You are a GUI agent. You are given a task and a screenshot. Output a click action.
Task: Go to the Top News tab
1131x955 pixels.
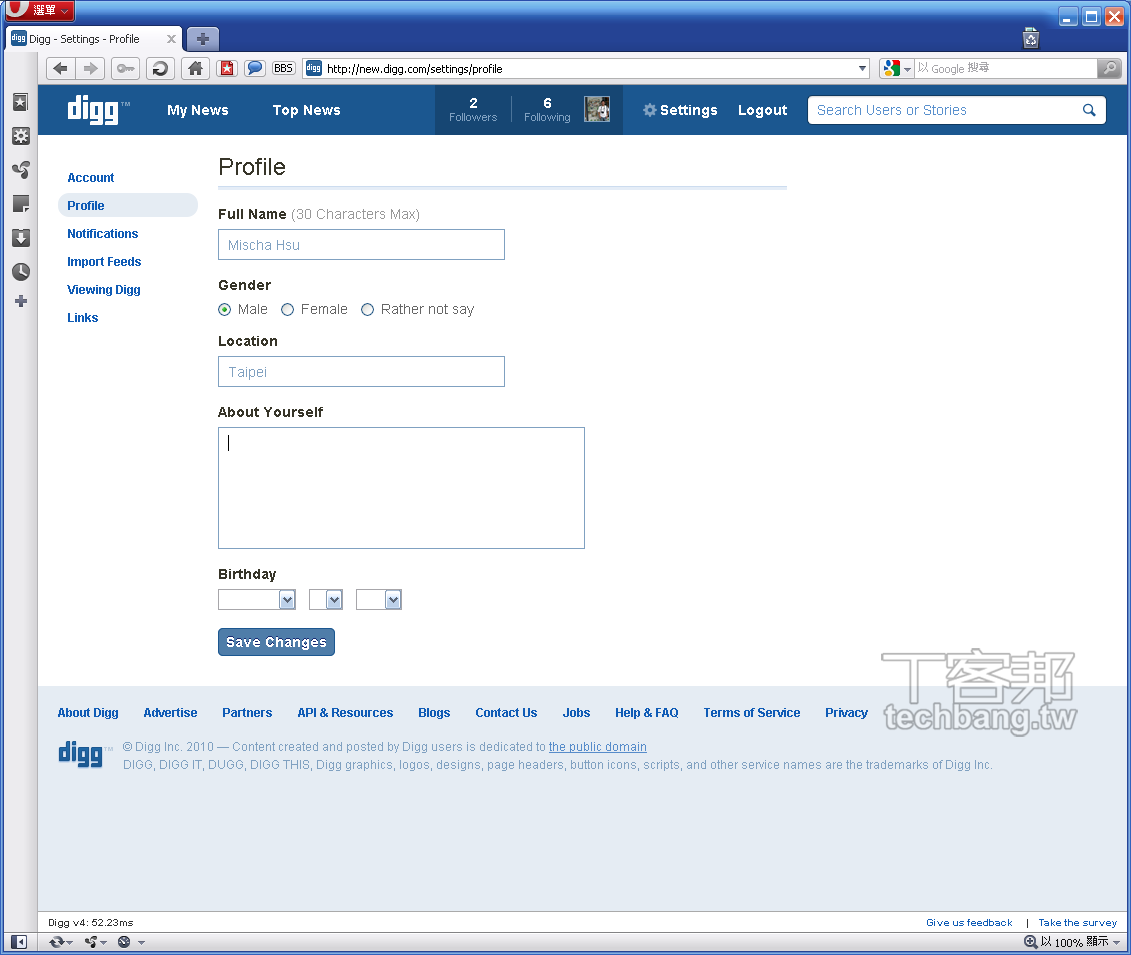(306, 110)
